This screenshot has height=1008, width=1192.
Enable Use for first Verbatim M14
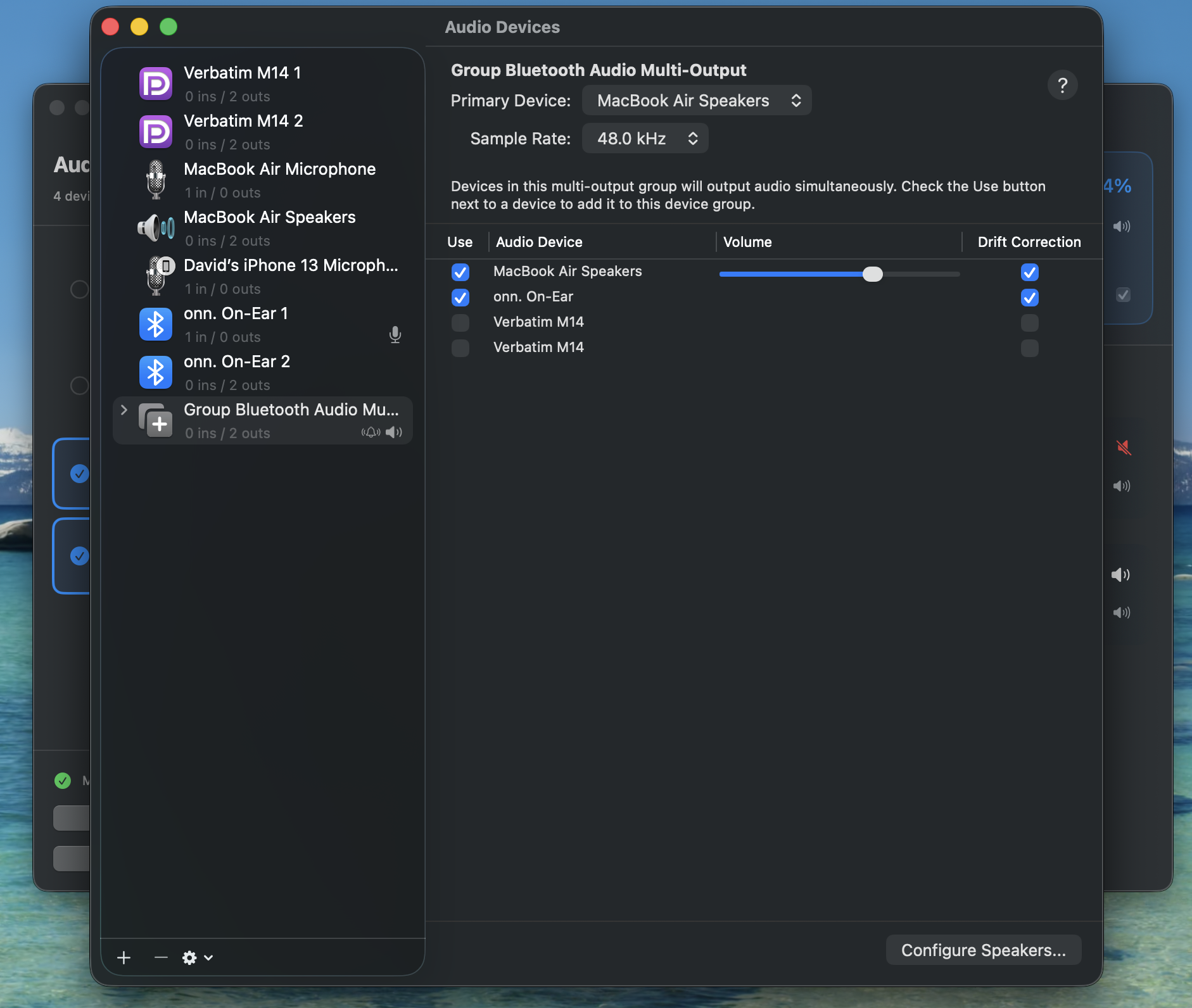tap(460, 323)
